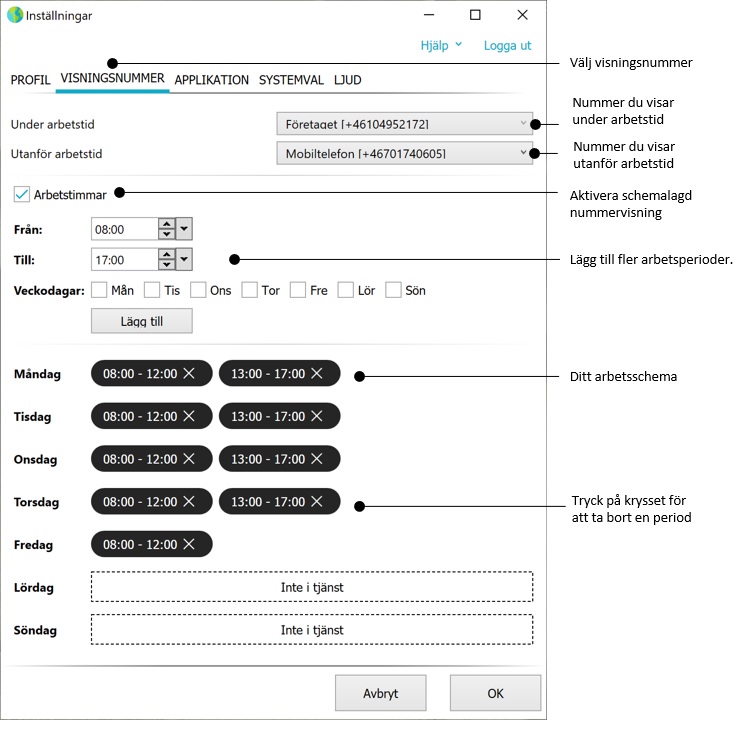Toggle the Arbetstimmar checkbox
Screen dimensions: 746x729
tap(22, 195)
